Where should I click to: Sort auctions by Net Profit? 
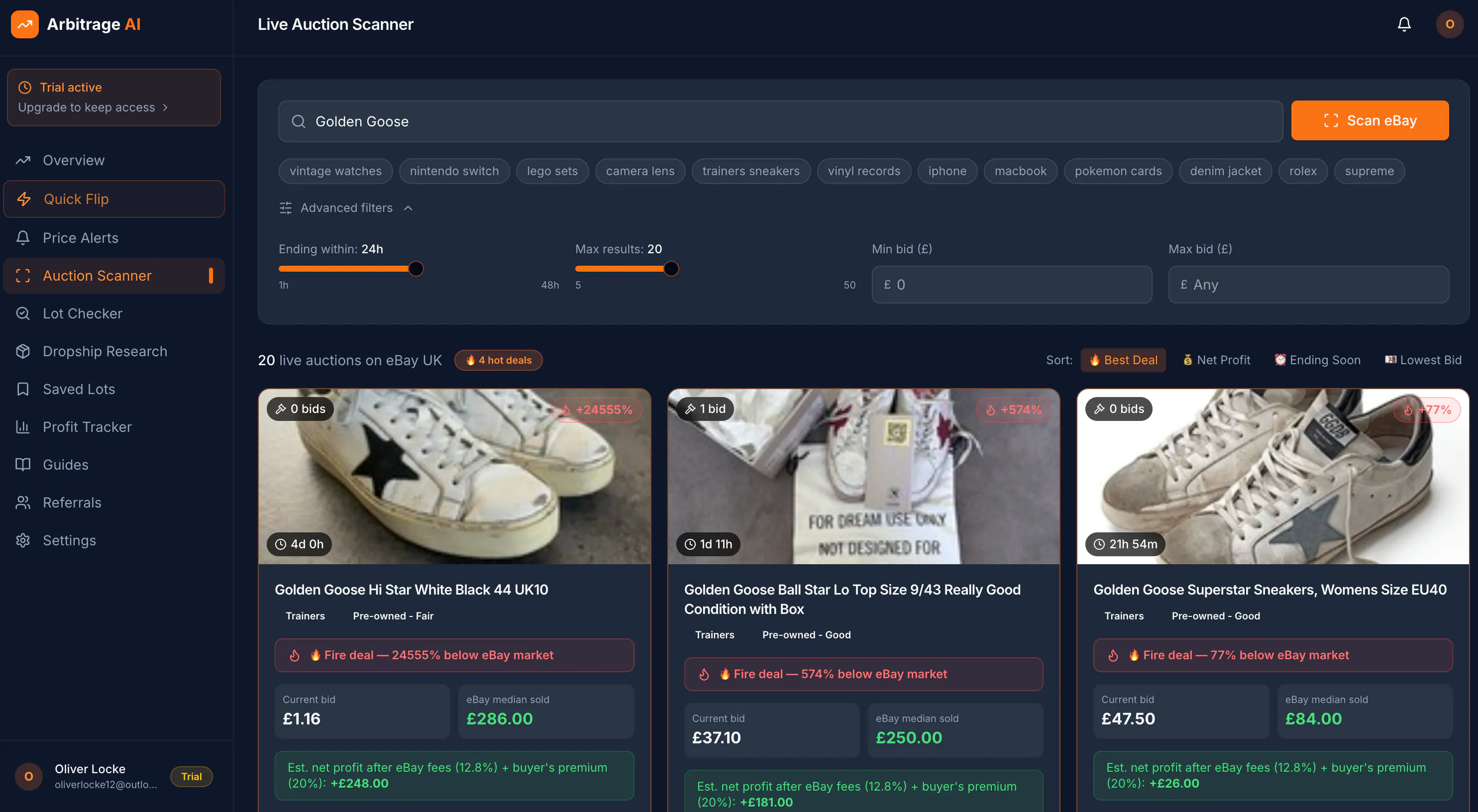point(1216,360)
